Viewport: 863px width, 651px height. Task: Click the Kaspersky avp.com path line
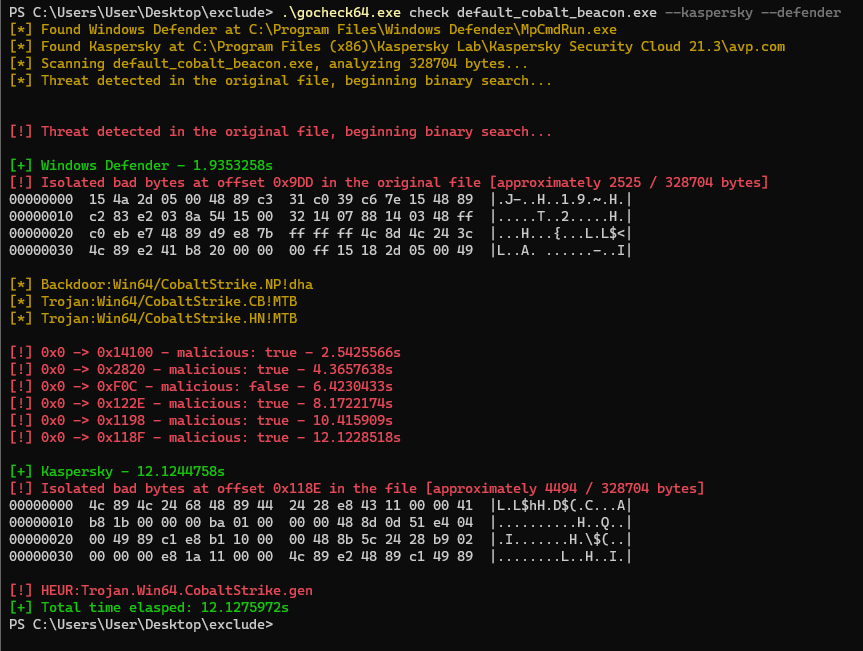[x=397, y=47]
